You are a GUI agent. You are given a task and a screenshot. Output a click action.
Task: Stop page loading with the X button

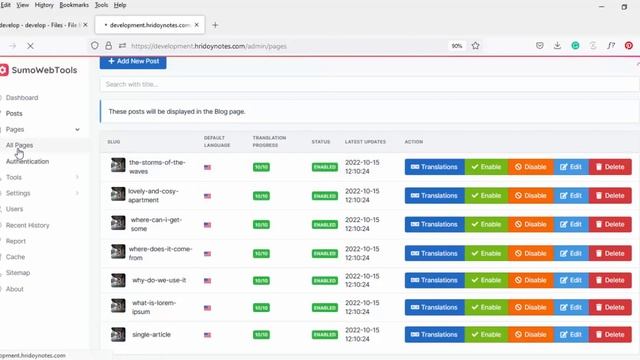click(30, 46)
